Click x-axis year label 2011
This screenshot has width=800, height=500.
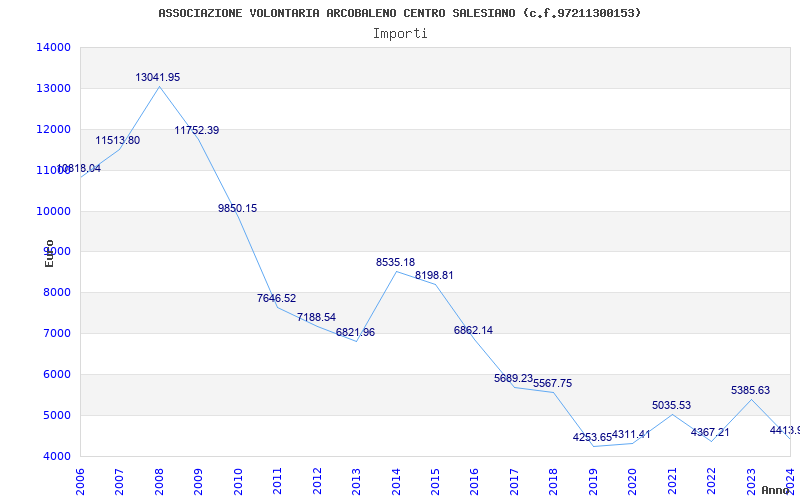[277, 480]
